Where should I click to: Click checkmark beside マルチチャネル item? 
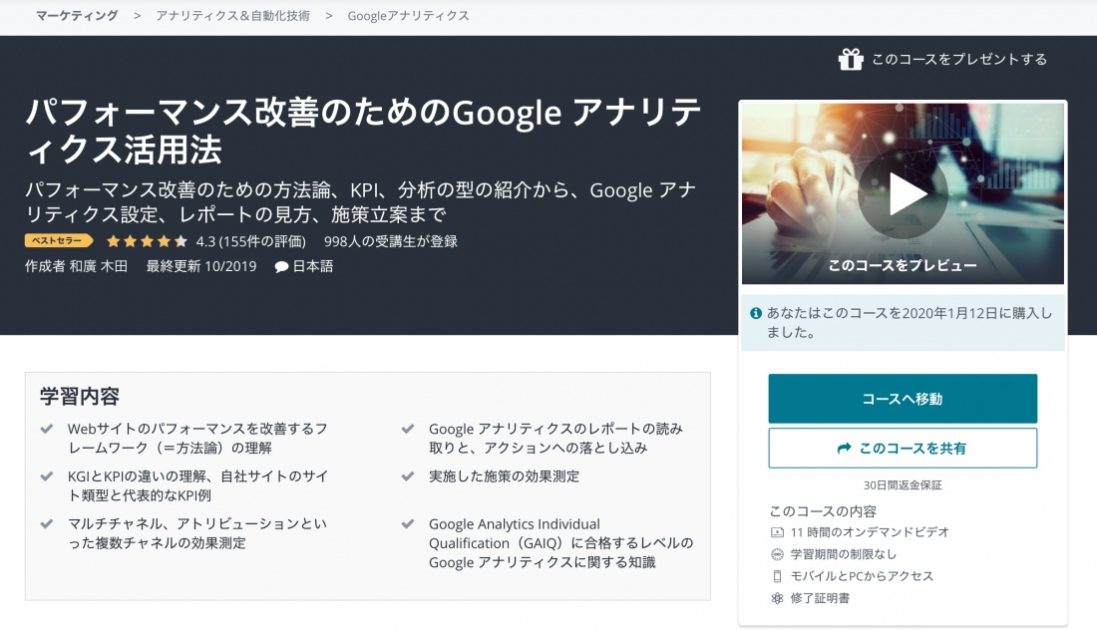pyautogui.click(x=47, y=524)
